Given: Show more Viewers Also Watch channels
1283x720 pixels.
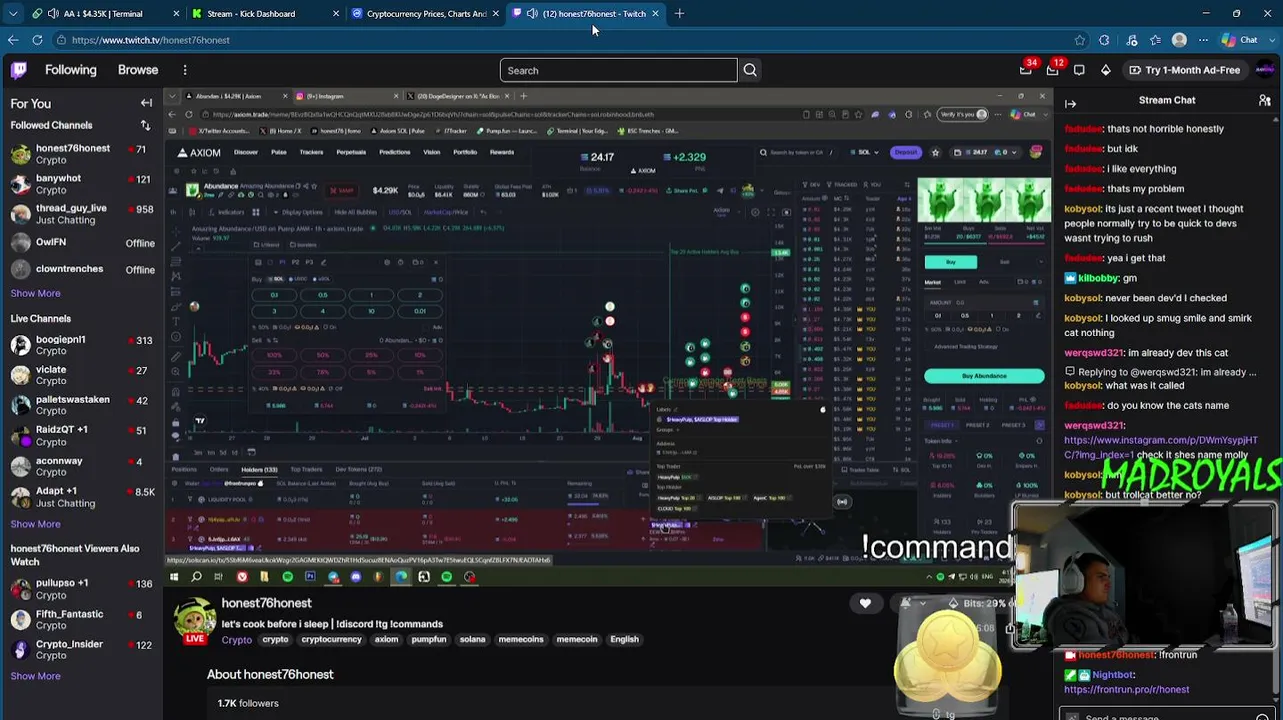Looking at the screenshot, I should pyautogui.click(x=35, y=676).
